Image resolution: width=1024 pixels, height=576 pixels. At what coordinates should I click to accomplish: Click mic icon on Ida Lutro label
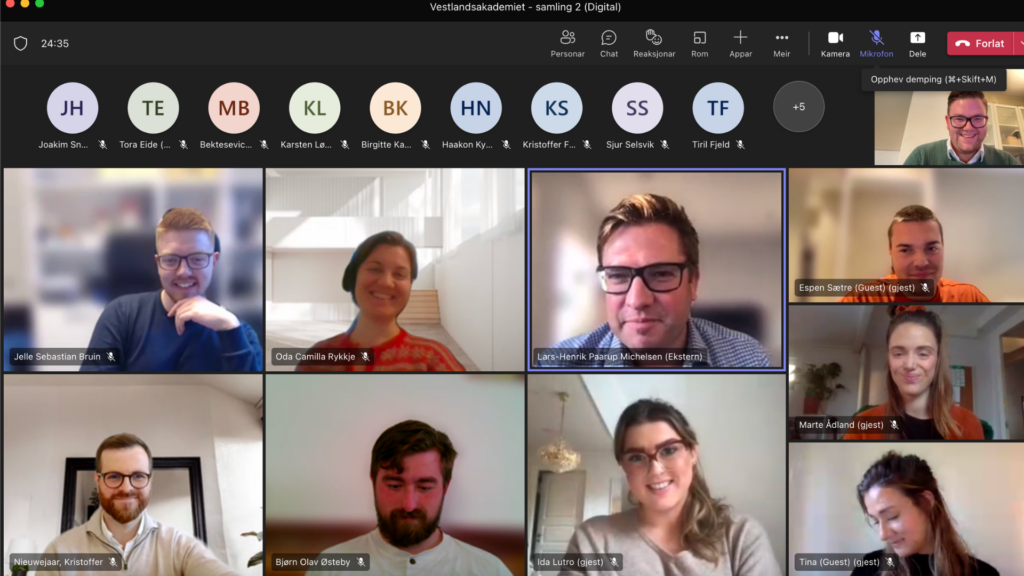coord(614,562)
